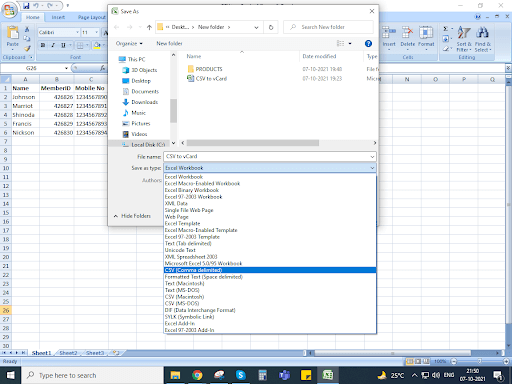This screenshot has height=384, width=512.
Task: Open the font name Calibri dropdown
Action: [77, 32]
